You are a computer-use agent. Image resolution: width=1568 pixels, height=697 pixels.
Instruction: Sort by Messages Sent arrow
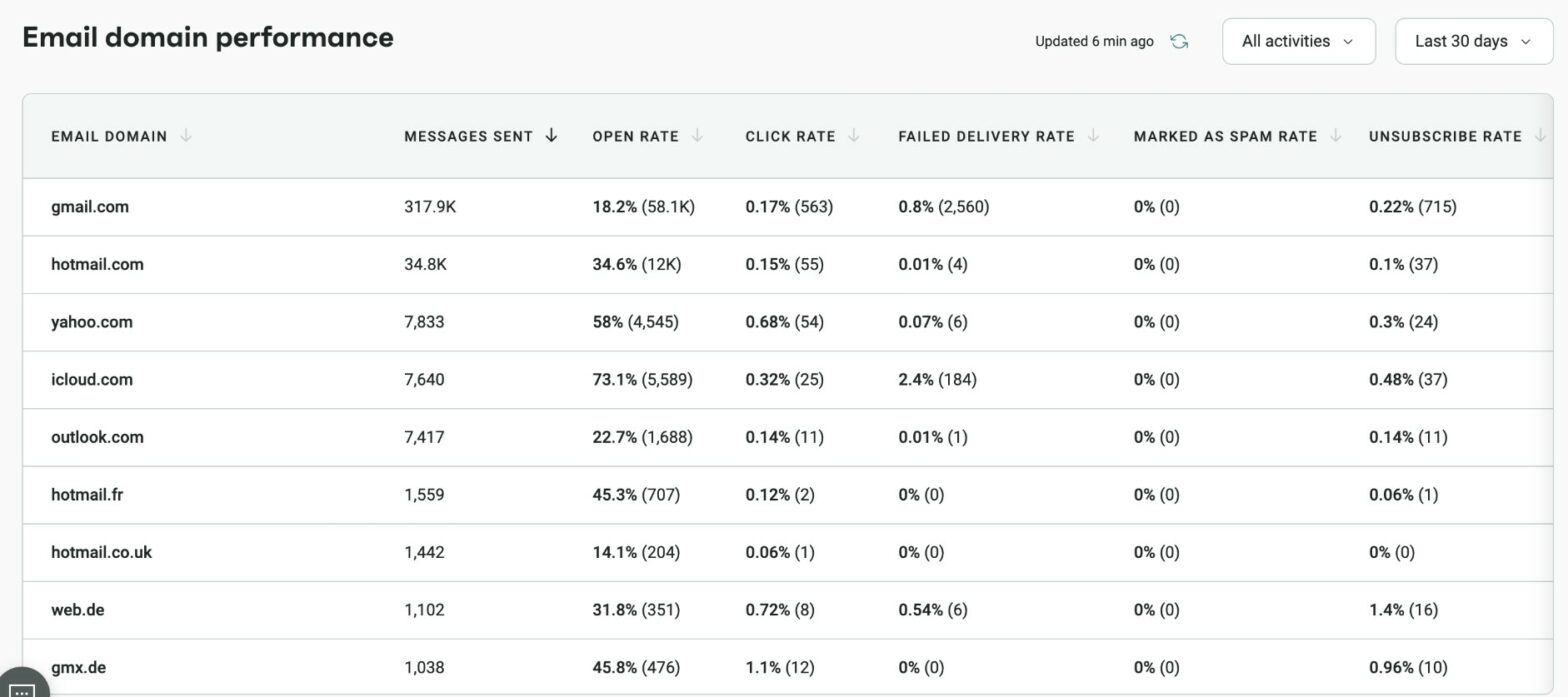click(551, 136)
